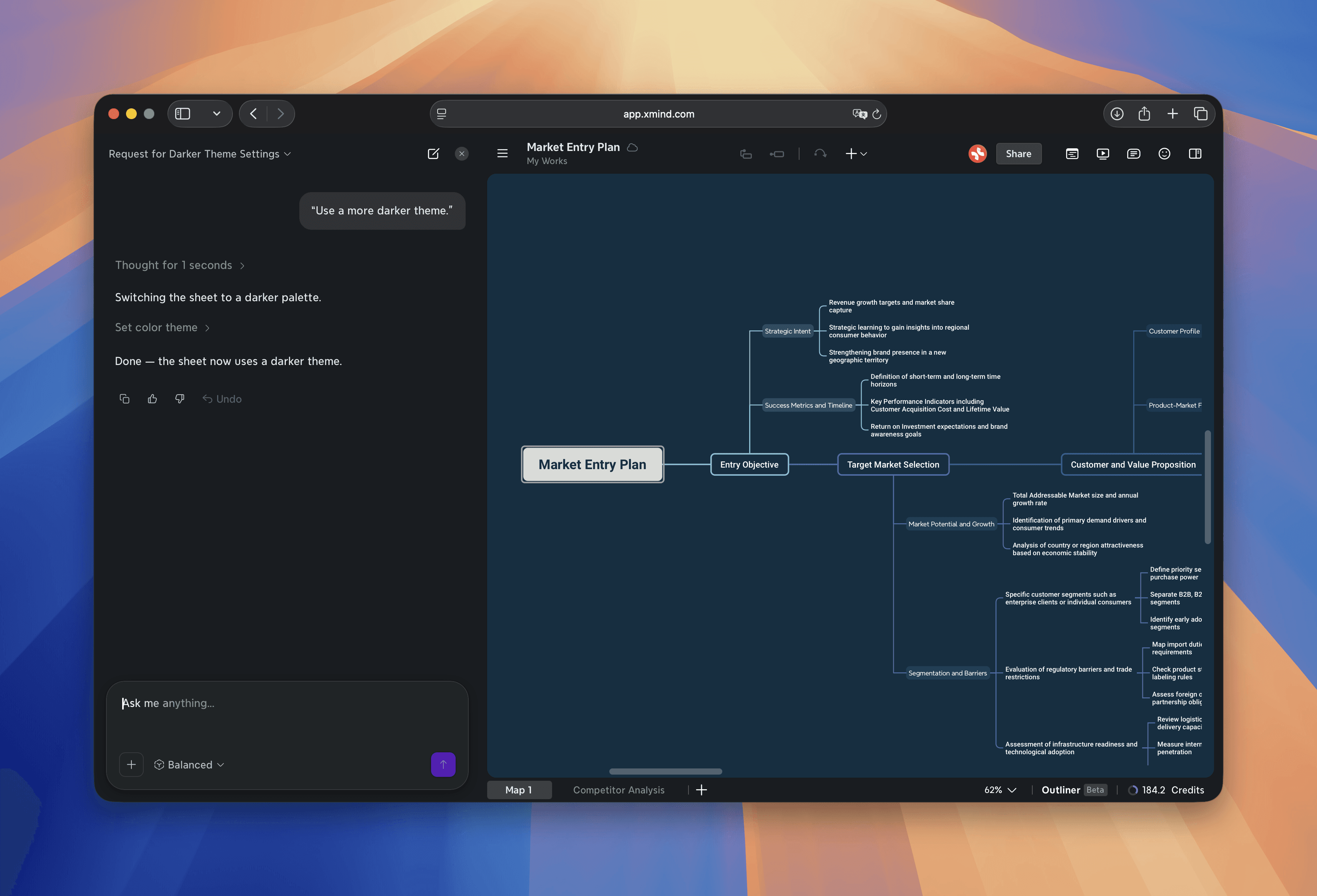Click the Safari page menu icon
The height and width of the screenshot is (896, 1317).
[x=441, y=114]
